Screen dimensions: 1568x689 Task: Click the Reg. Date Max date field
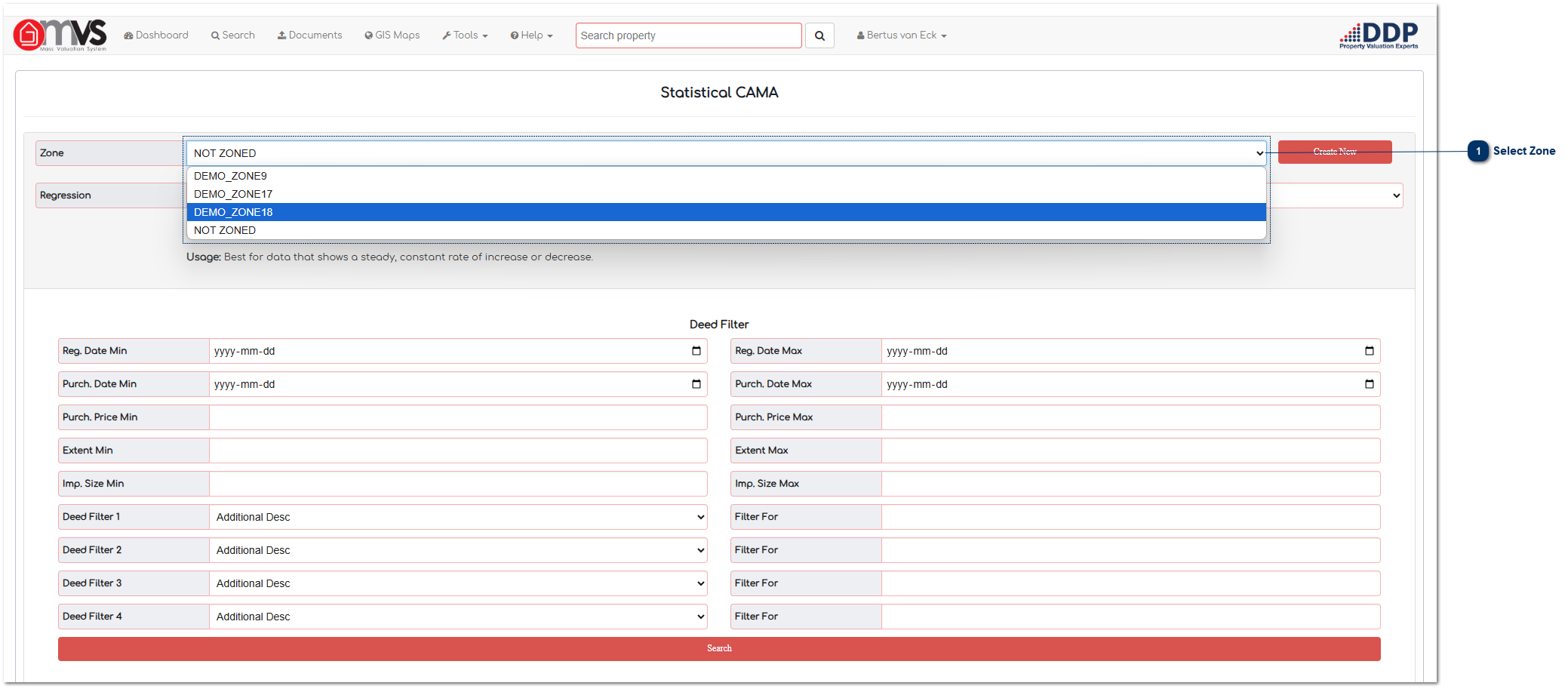[x=1130, y=351]
